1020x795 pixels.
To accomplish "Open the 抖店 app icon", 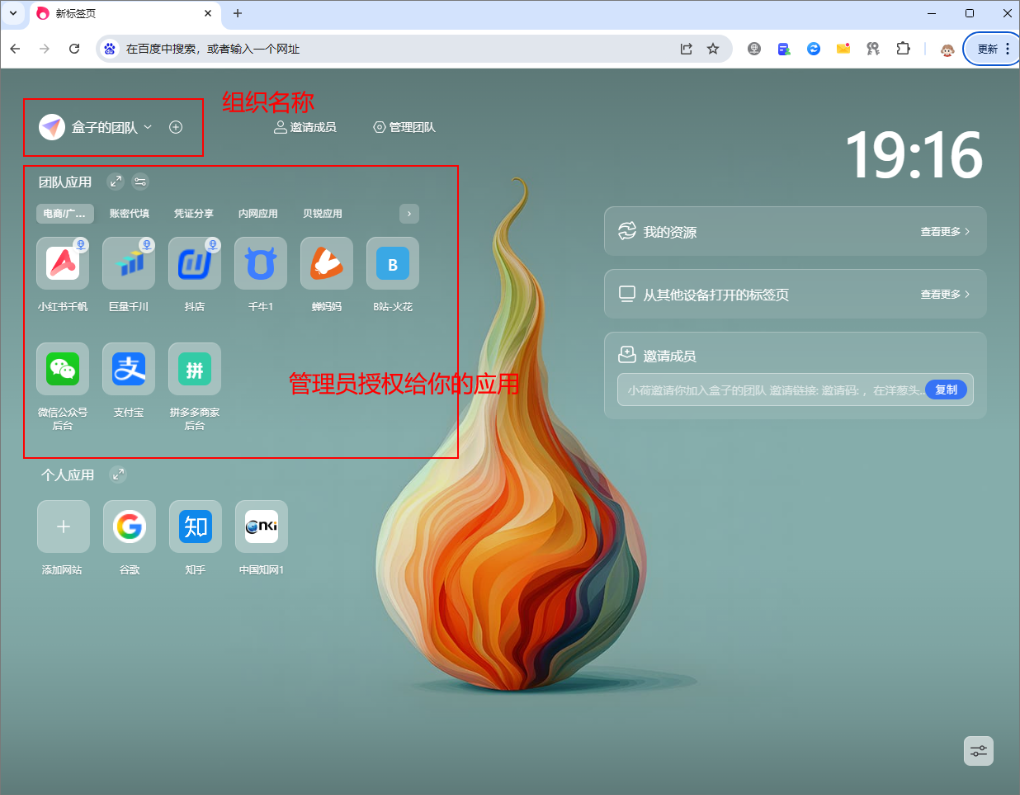I will tap(194, 264).
